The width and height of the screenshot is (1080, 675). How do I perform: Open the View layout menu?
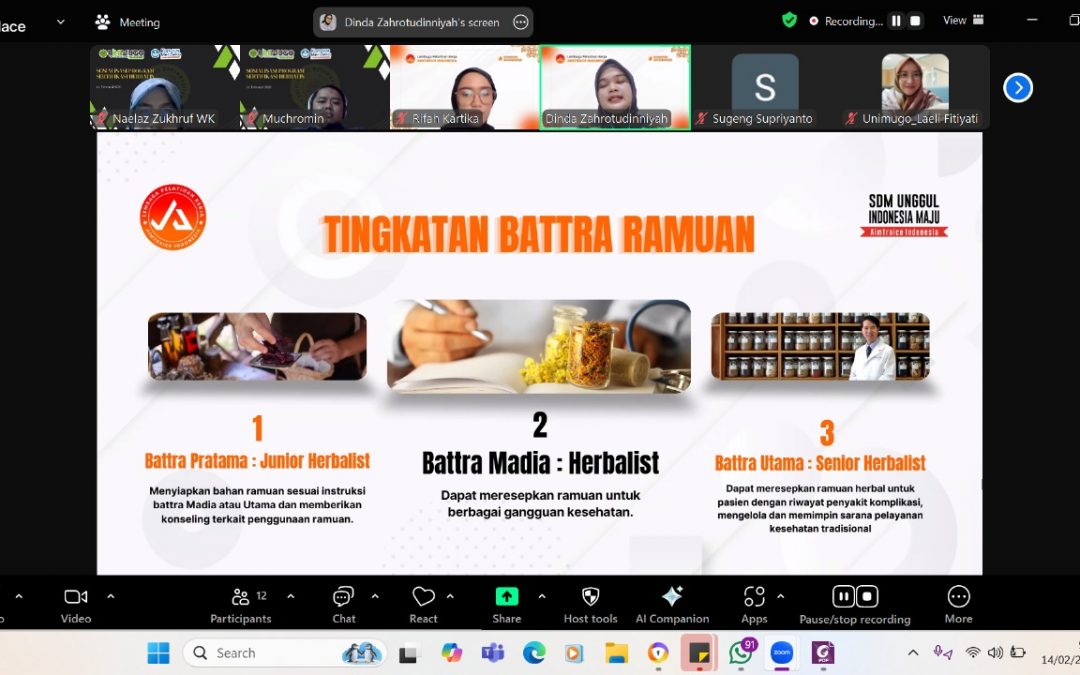963,20
